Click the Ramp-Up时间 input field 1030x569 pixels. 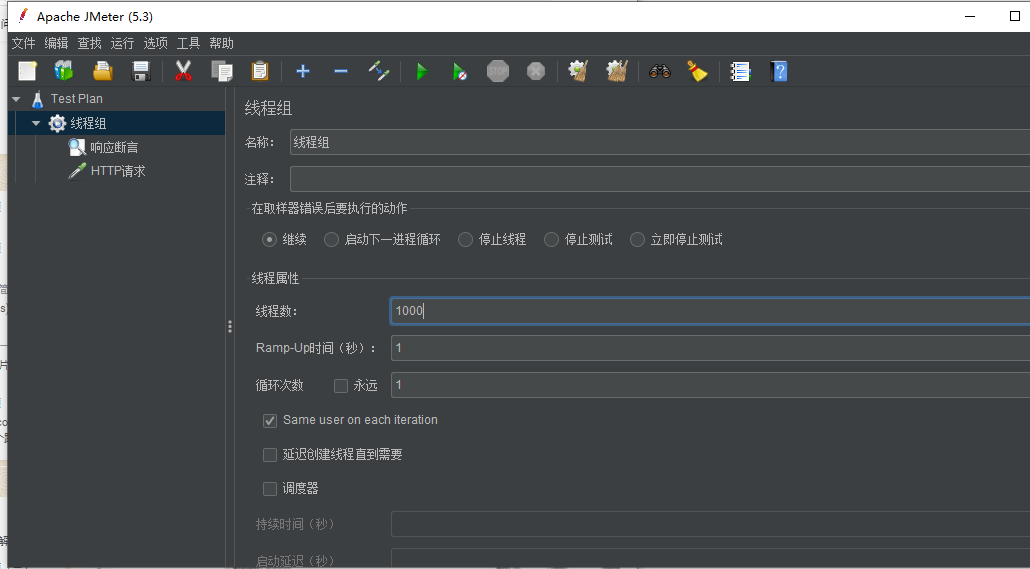pos(710,348)
